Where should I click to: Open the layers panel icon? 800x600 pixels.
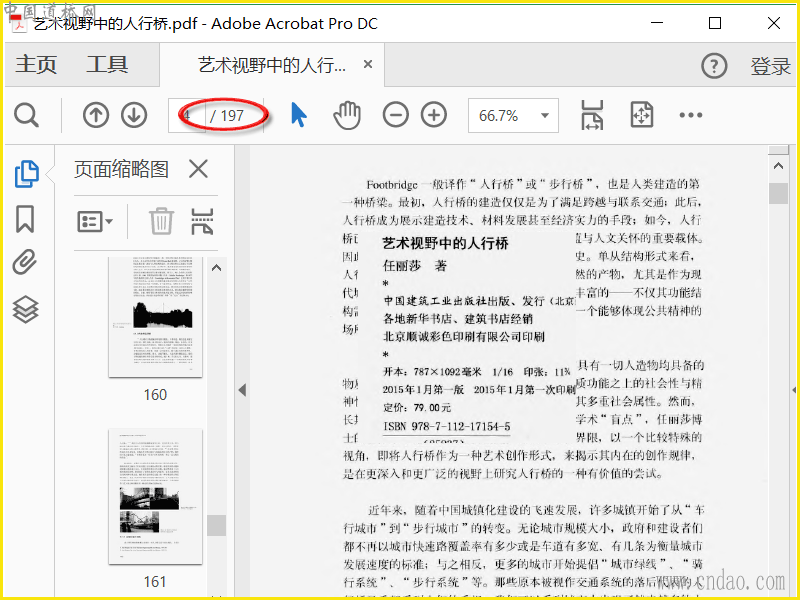[26, 309]
